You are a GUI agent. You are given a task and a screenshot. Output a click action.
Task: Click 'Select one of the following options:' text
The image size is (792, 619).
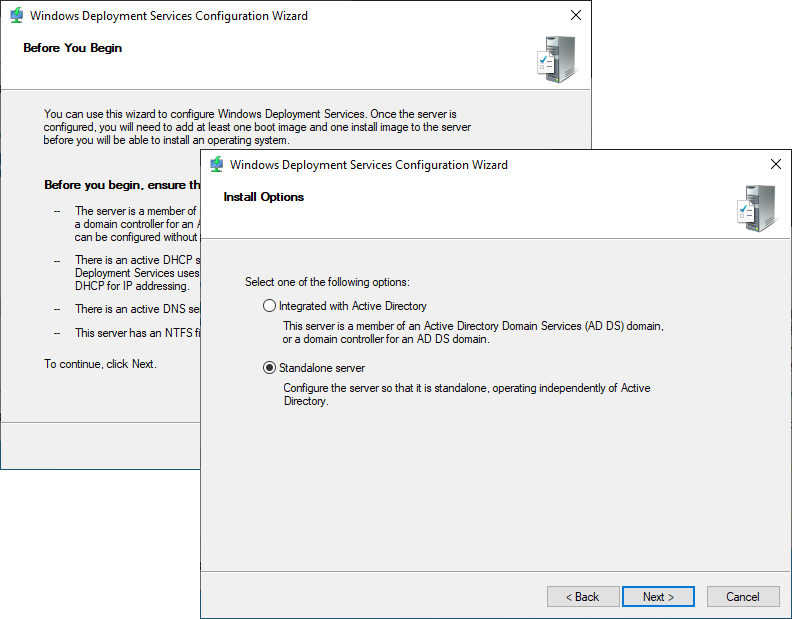point(327,282)
